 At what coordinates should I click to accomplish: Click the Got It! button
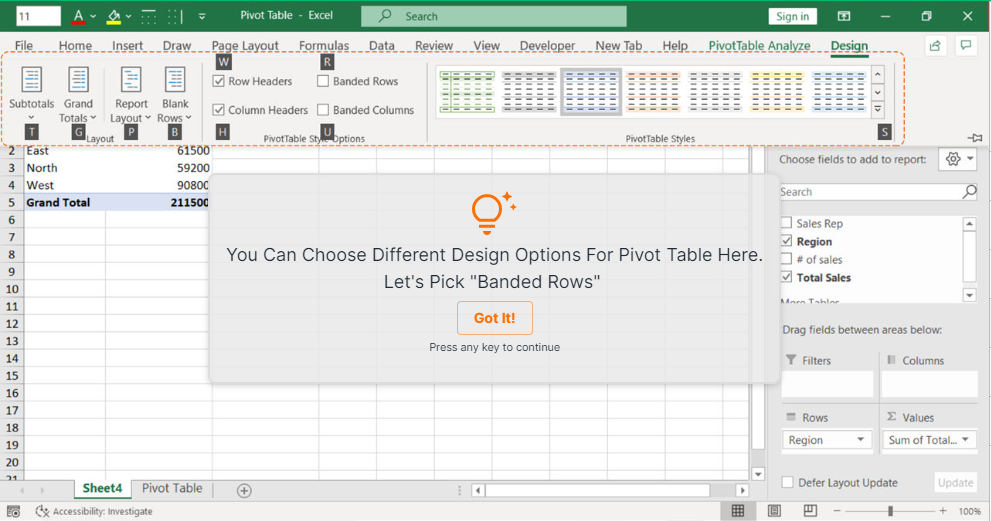(x=495, y=318)
